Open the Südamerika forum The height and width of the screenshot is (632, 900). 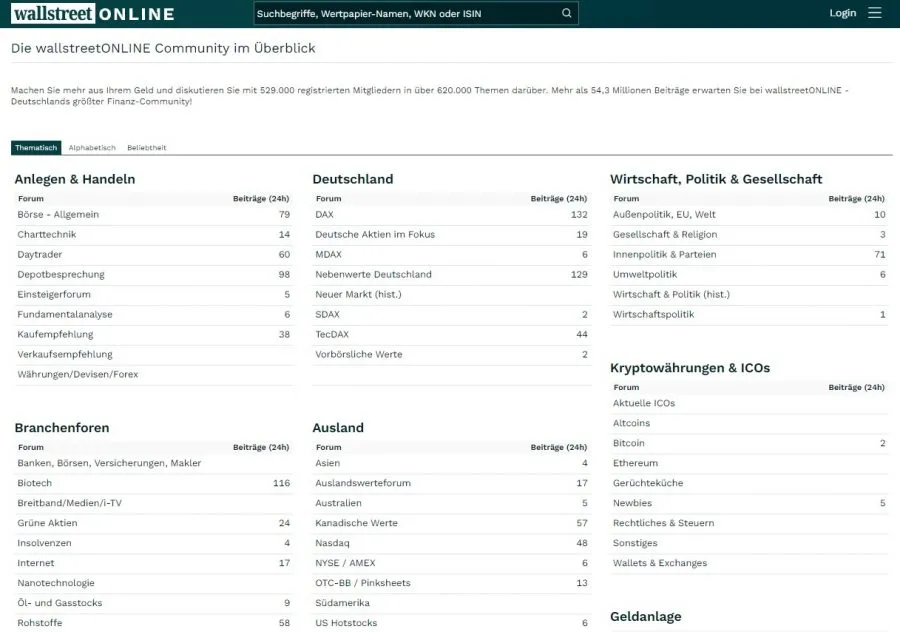[342, 603]
